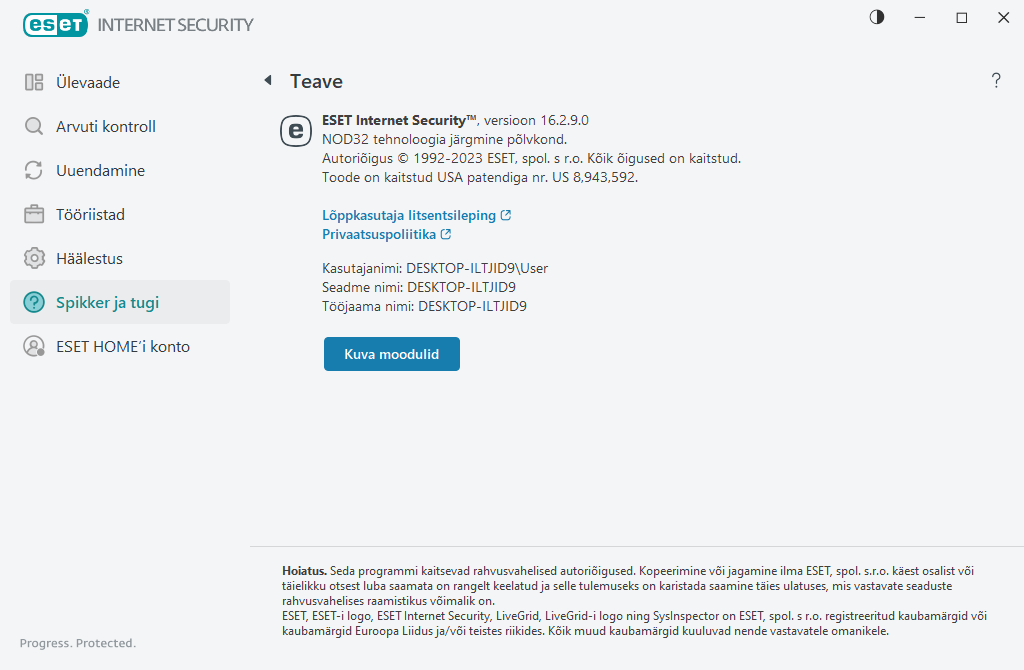Select Arvuti kontroll in the sidebar
The image size is (1024, 670).
tap(105, 127)
